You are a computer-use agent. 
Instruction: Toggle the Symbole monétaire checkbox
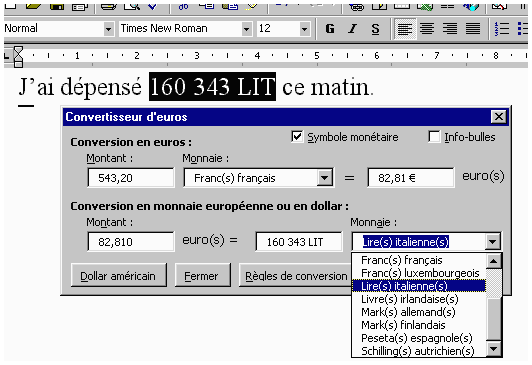pyautogui.click(x=297, y=137)
